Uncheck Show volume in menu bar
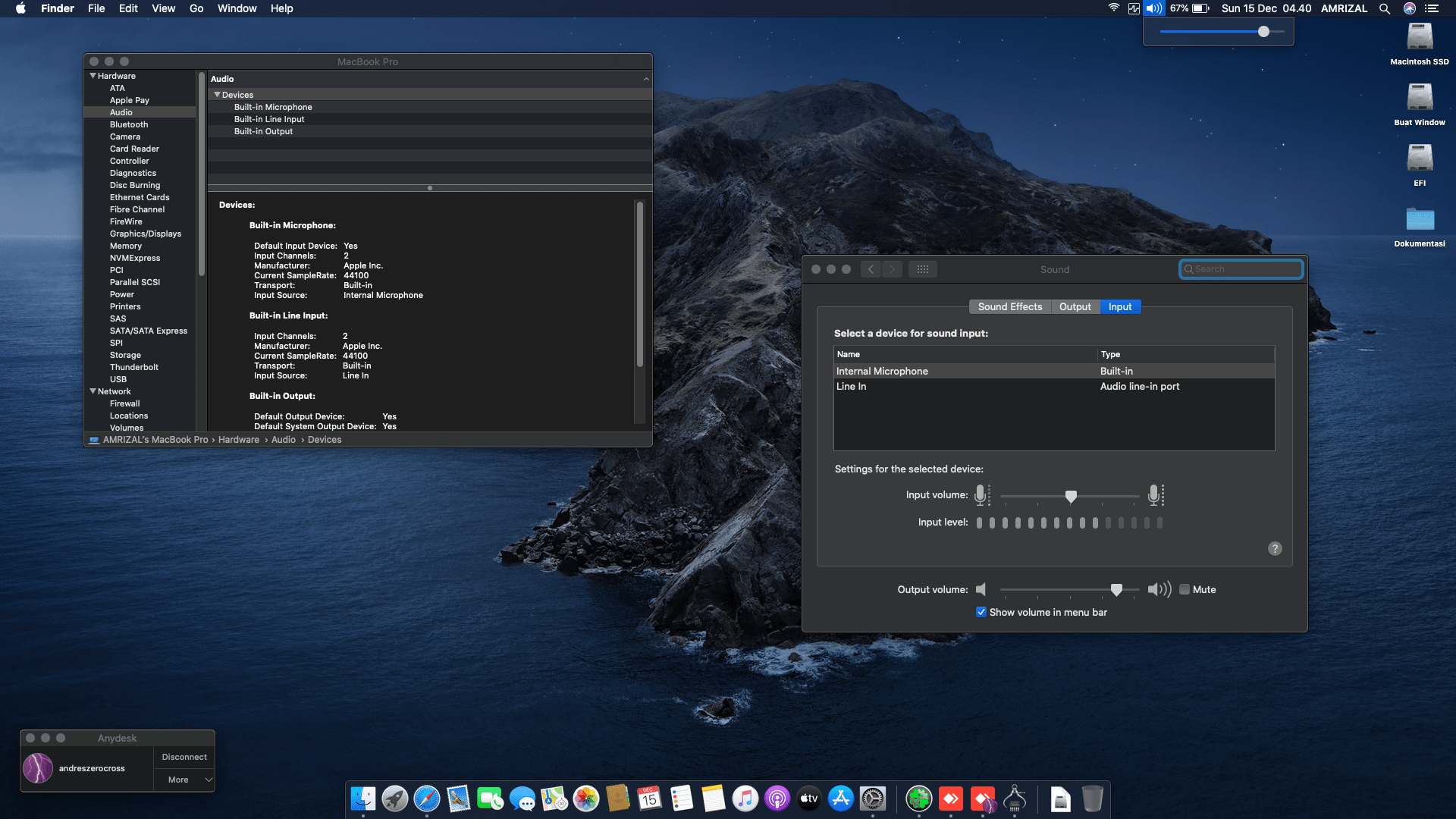The width and height of the screenshot is (1456, 819). coord(981,612)
